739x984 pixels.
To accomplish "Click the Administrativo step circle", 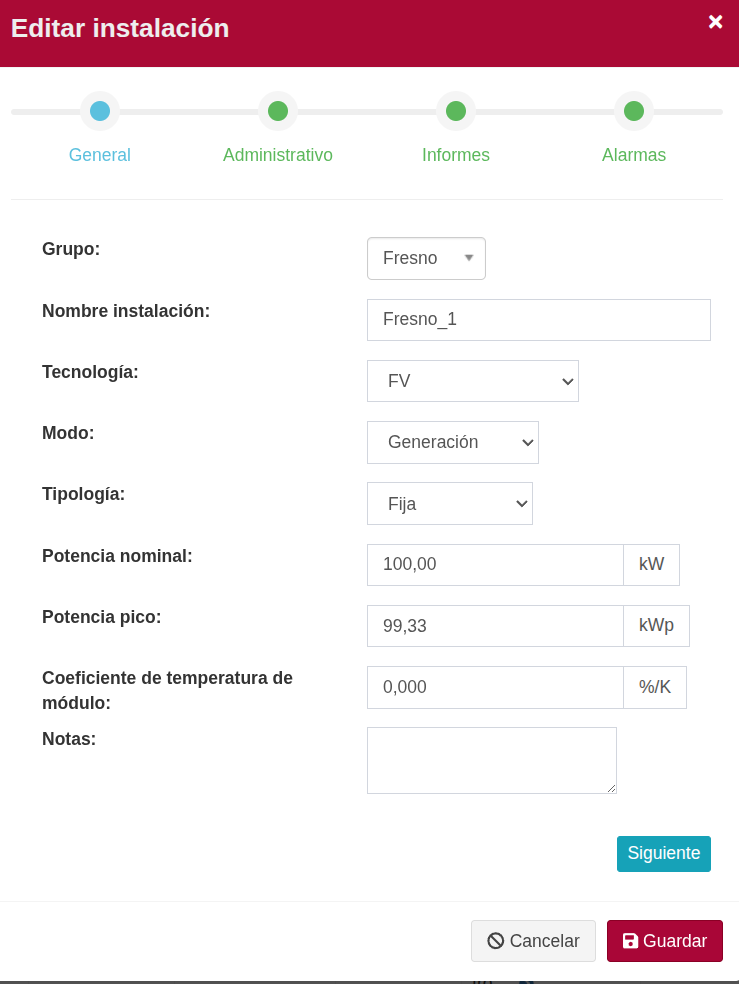I will (278, 111).
